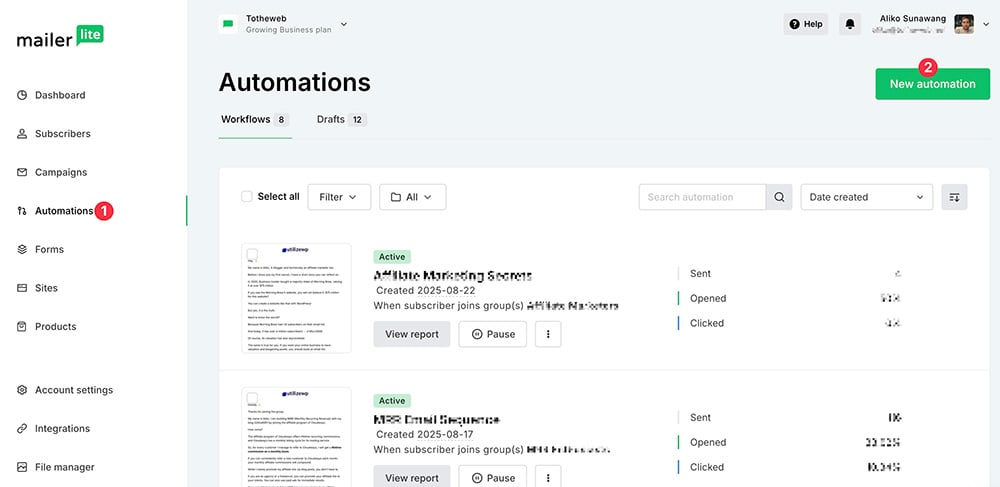Click the notification bell icon

pyautogui.click(x=850, y=24)
